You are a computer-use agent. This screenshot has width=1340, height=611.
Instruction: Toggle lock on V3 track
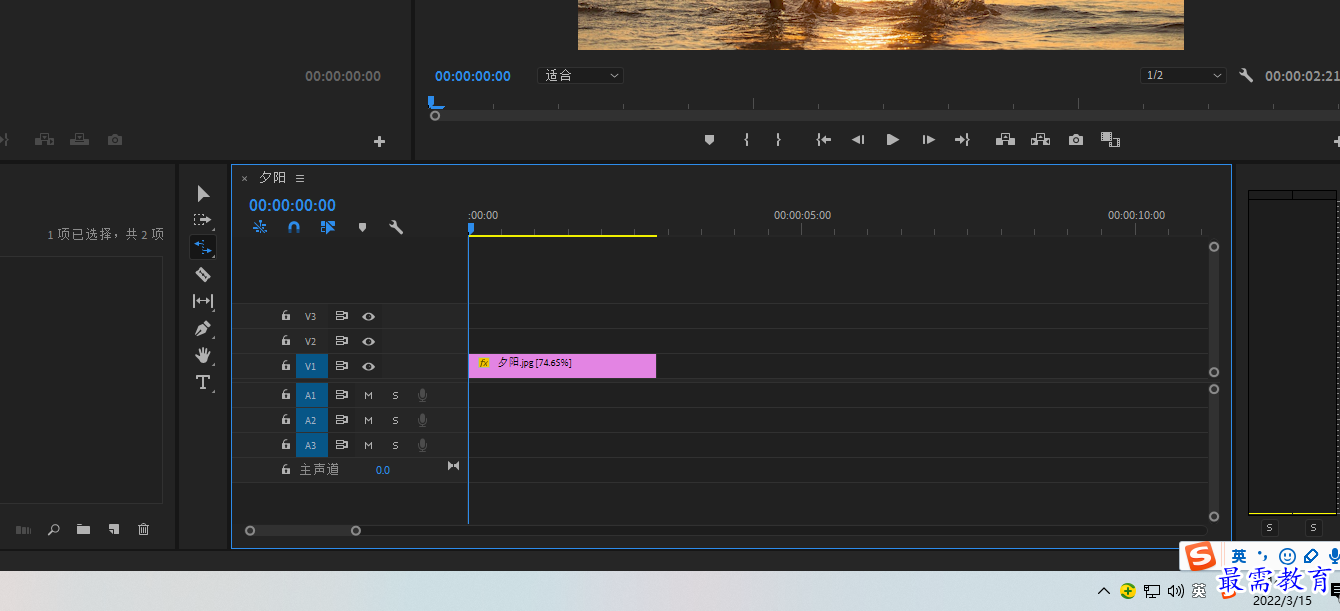pyautogui.click(x=286, y=316)
